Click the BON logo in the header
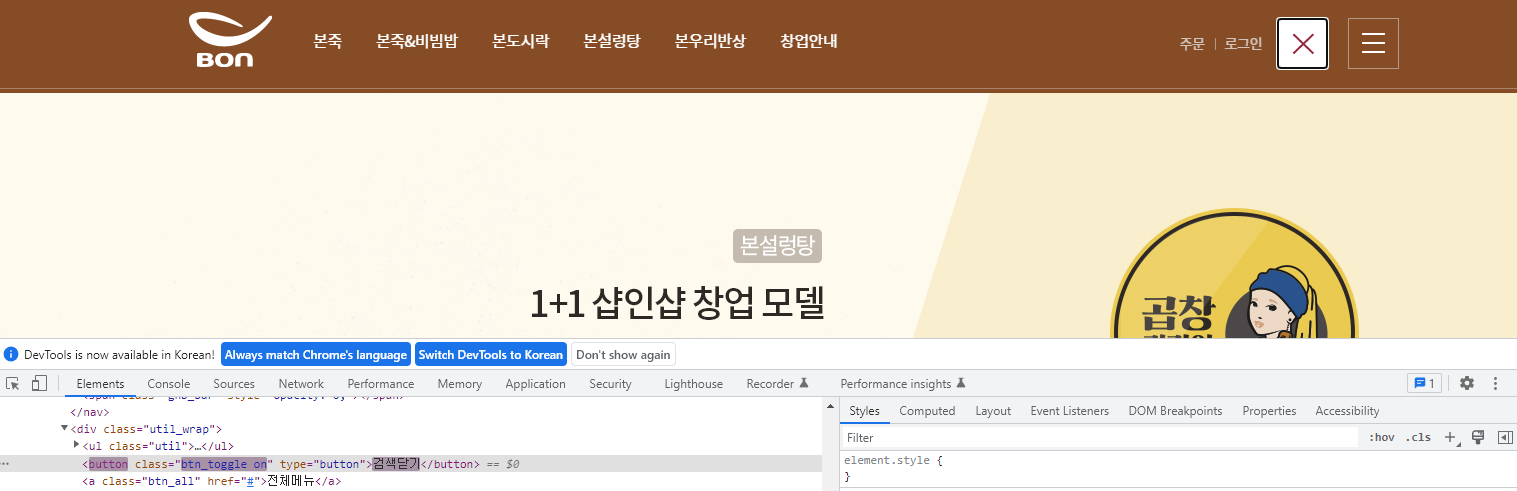Screen dimensions: 1517x491 (x=230, y=41)
